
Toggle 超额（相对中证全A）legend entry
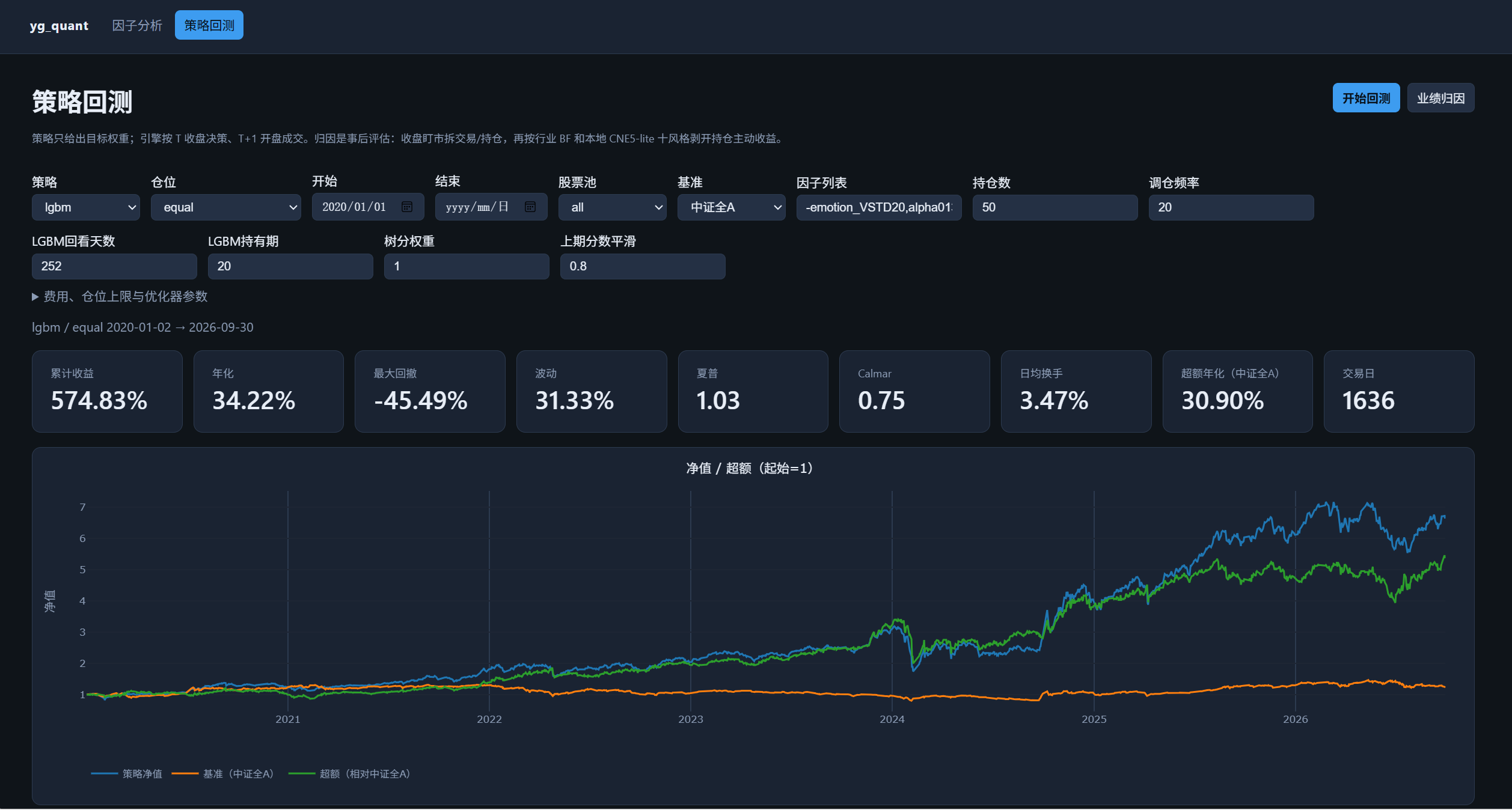point(350,774)
